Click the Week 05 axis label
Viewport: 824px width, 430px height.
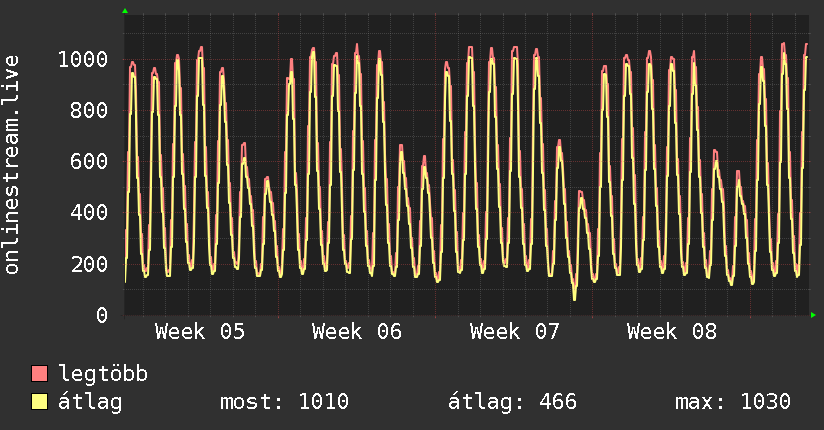[199, 332]
